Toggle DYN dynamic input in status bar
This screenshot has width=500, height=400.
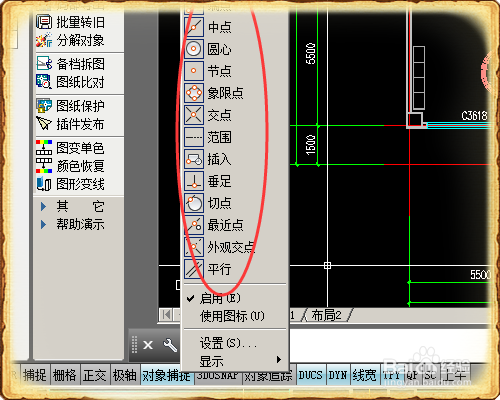point(338,375)
